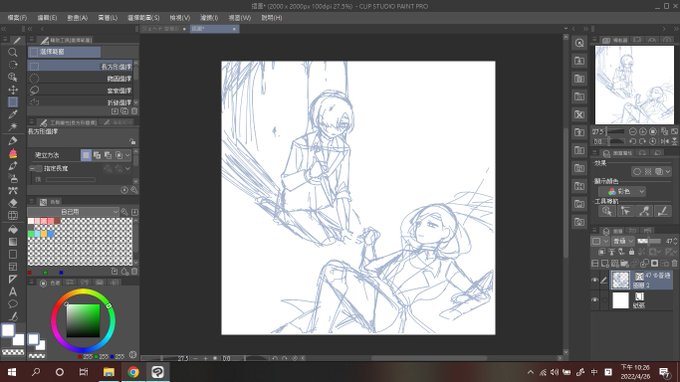Toggle lock on tool property panel
Viewport: 680px width, 382px height.
tap(132, 141)
